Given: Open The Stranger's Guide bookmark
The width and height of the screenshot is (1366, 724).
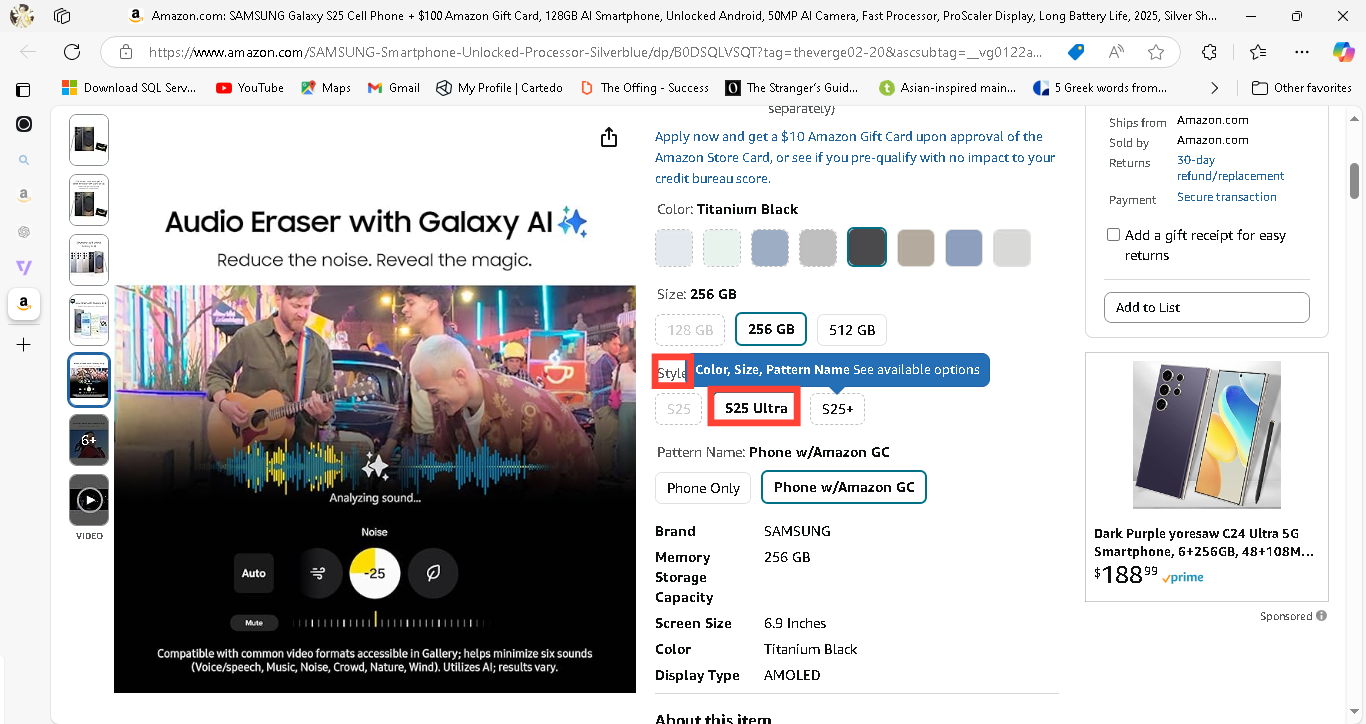Looking at the screenshot, I should click(x=792, y=88).
